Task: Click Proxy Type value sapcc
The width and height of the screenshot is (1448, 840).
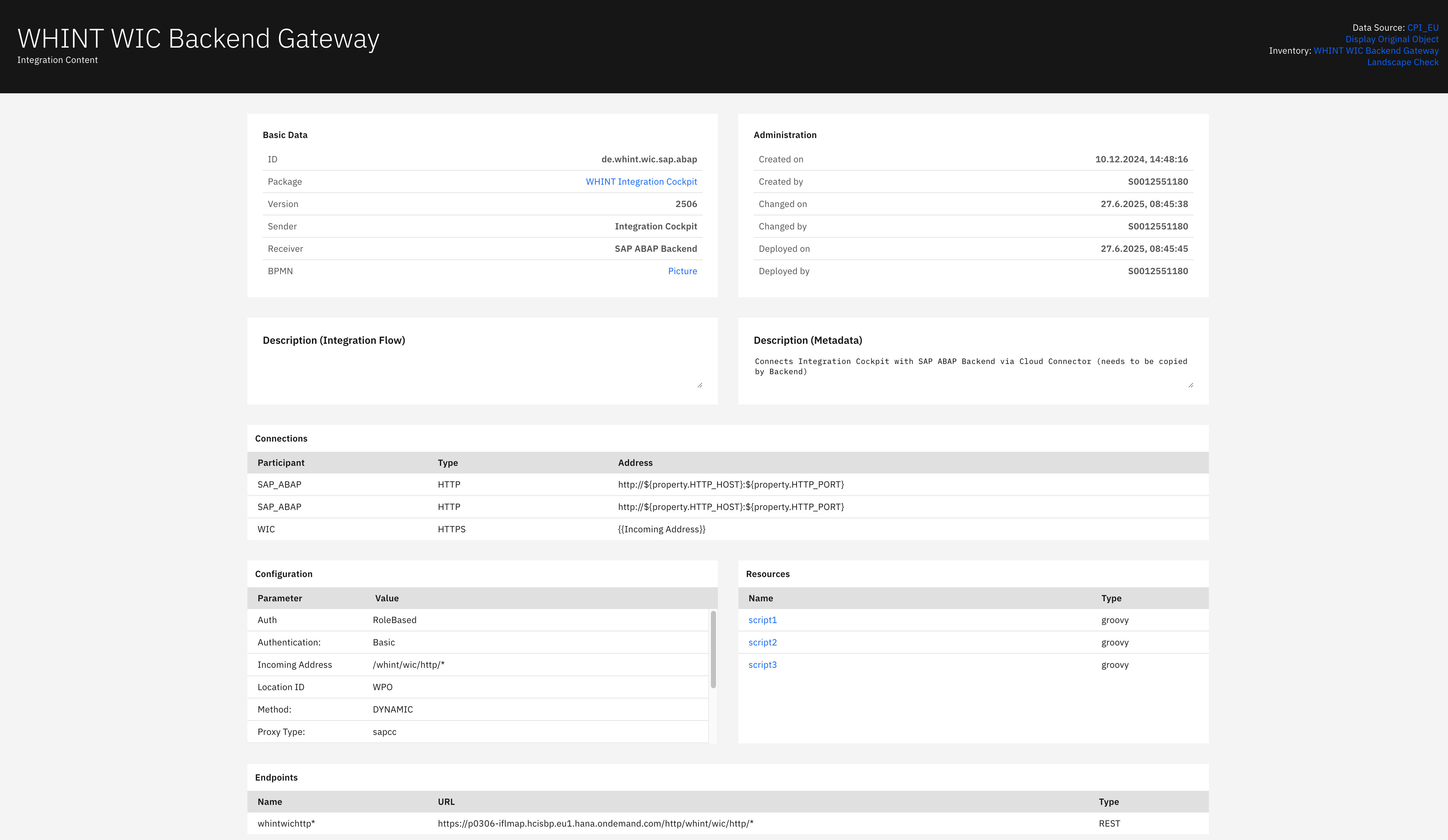Action: (x=385, y=732)
